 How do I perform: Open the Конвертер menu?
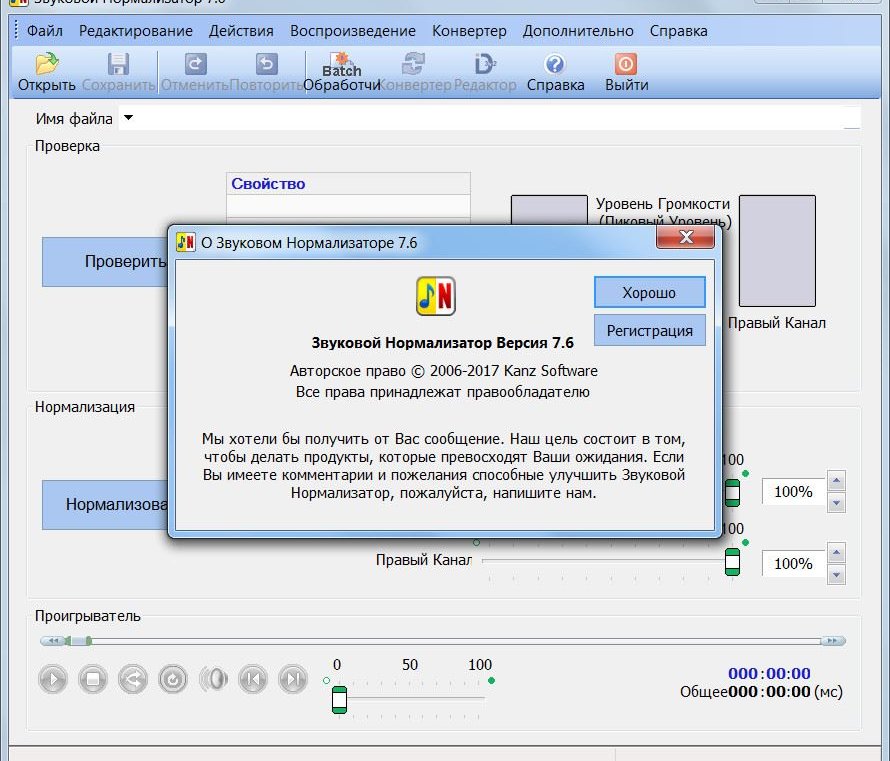click(469, 31)
